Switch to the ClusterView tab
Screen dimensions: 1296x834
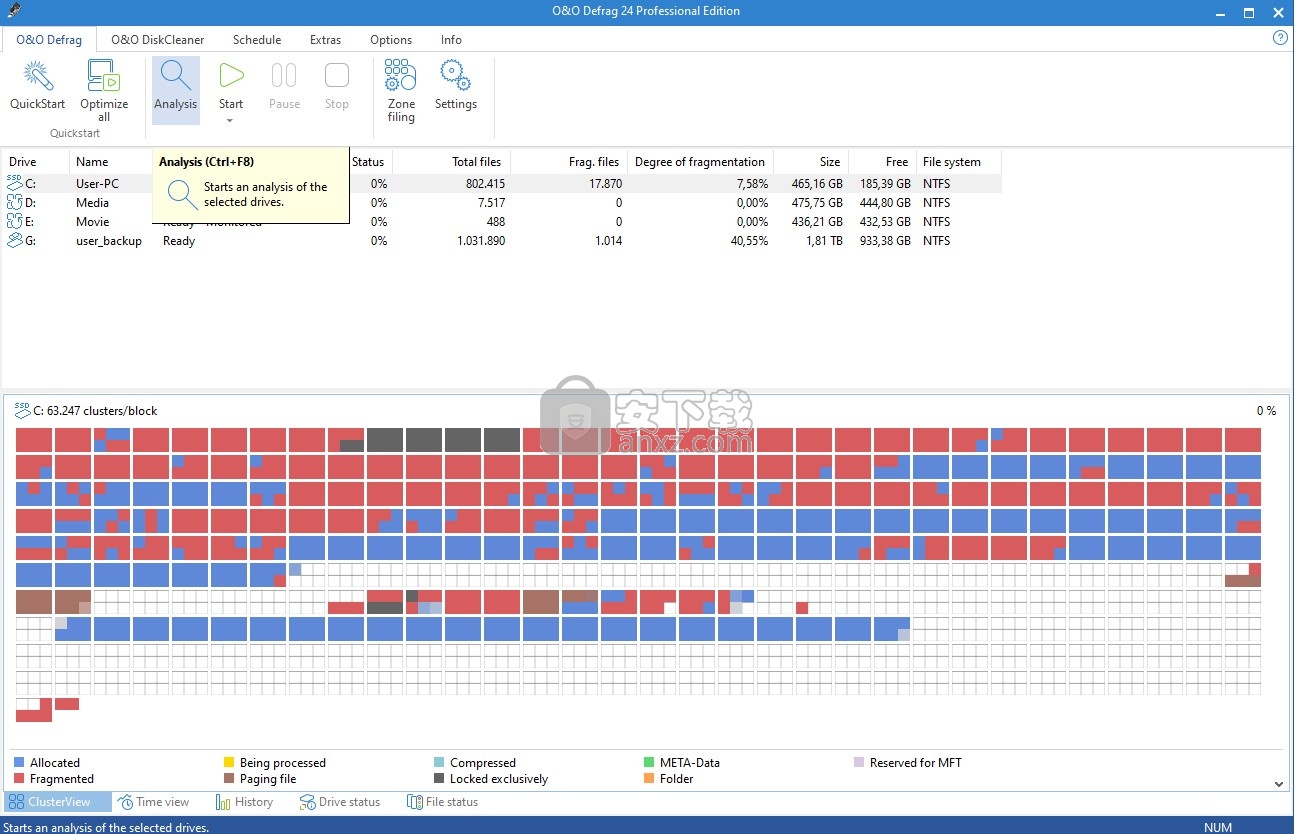tap(58, 802)
